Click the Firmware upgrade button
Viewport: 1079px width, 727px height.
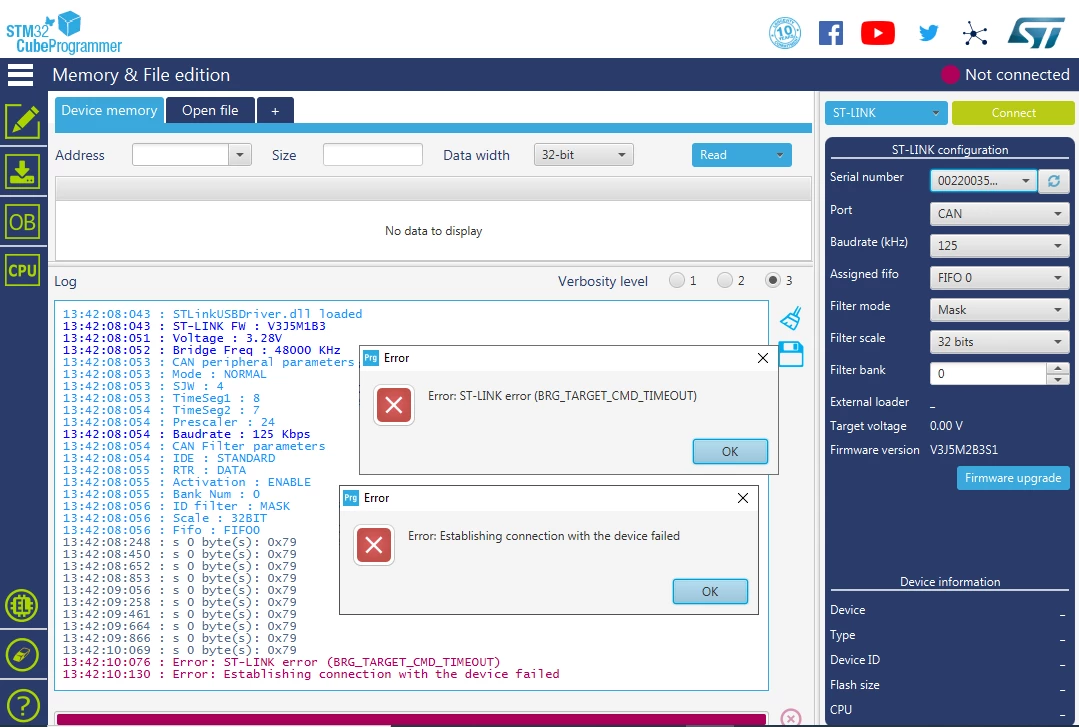[x=1013, y=478]
